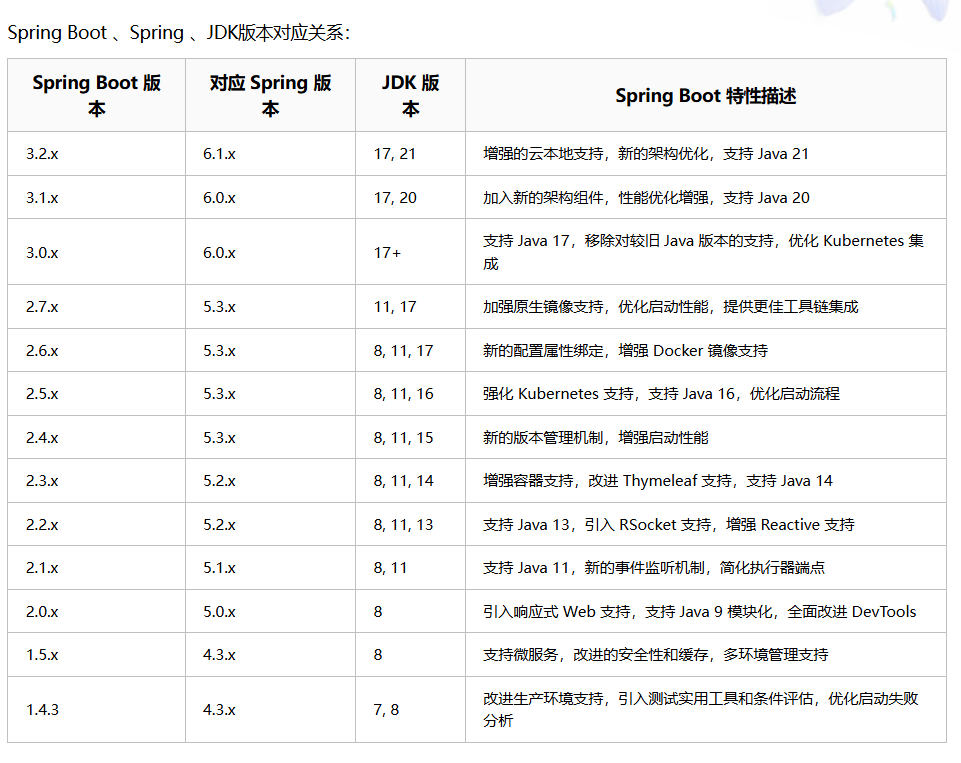Click the 'Spring Boot 版本' column header

(96, 95)
